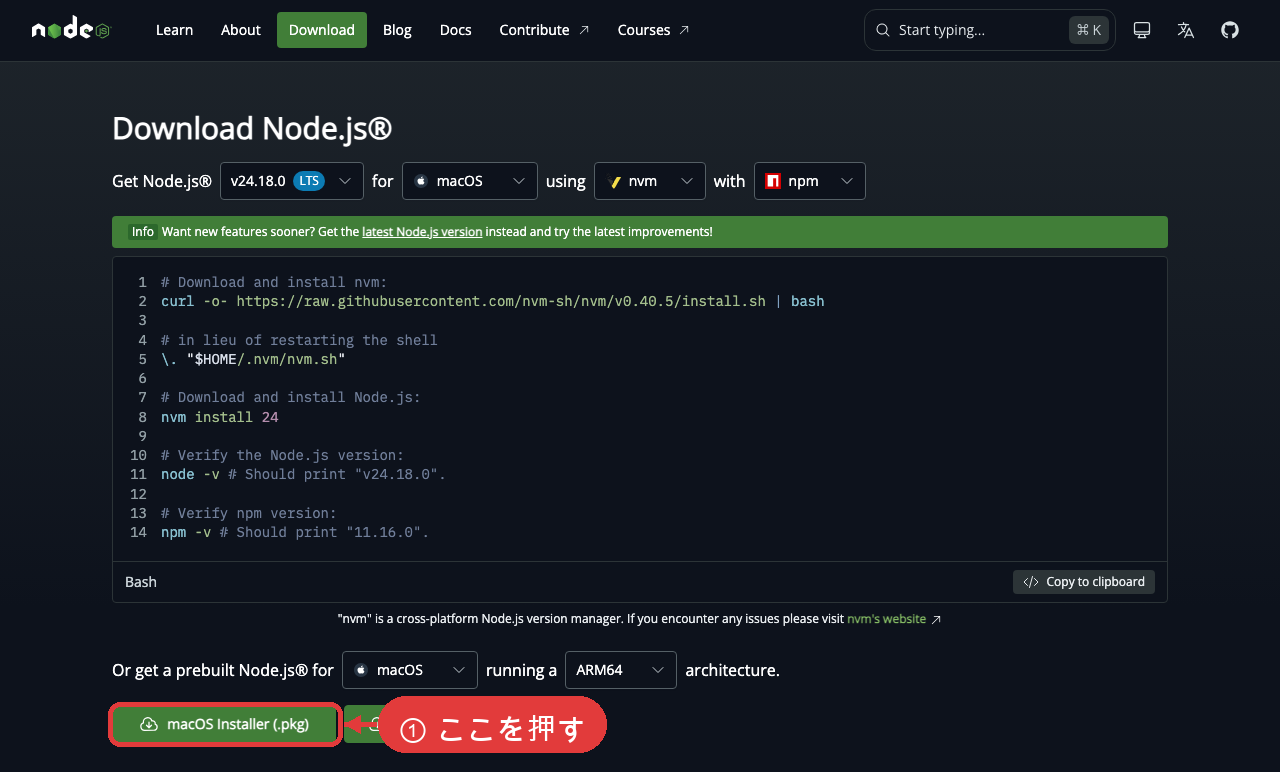Click the $HOME/.nvm/nvm.sh code line
Viewport: 1280px width, 772px height.
[x=253, y=359]
